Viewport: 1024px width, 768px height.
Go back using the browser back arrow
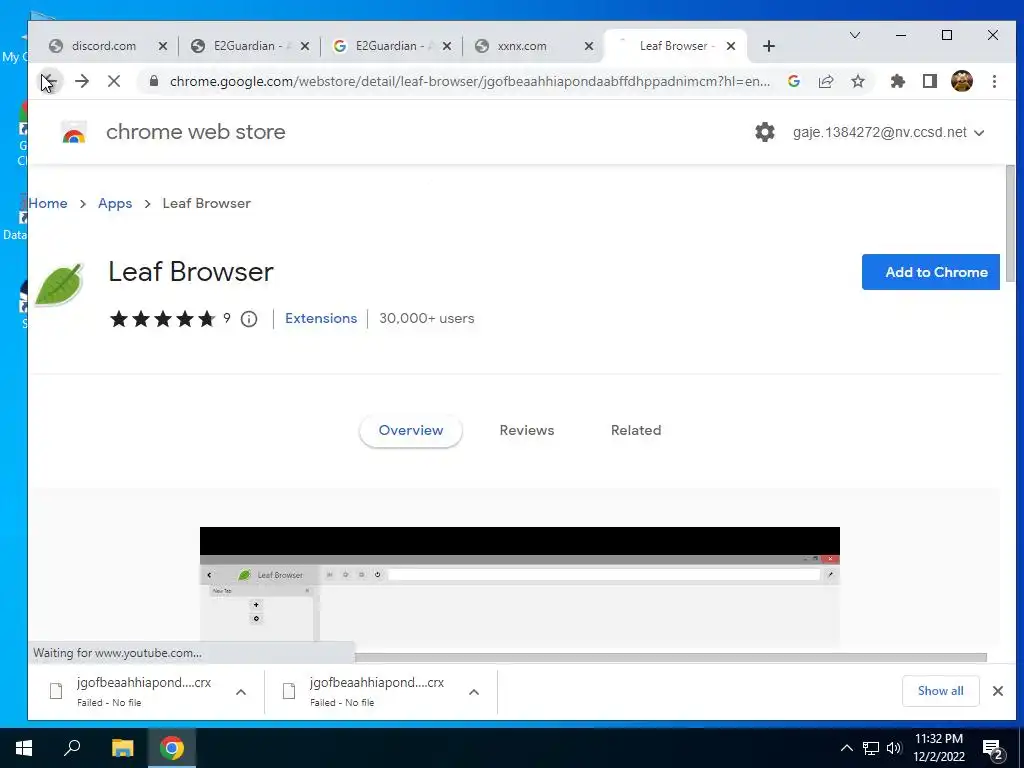point(50,82)
